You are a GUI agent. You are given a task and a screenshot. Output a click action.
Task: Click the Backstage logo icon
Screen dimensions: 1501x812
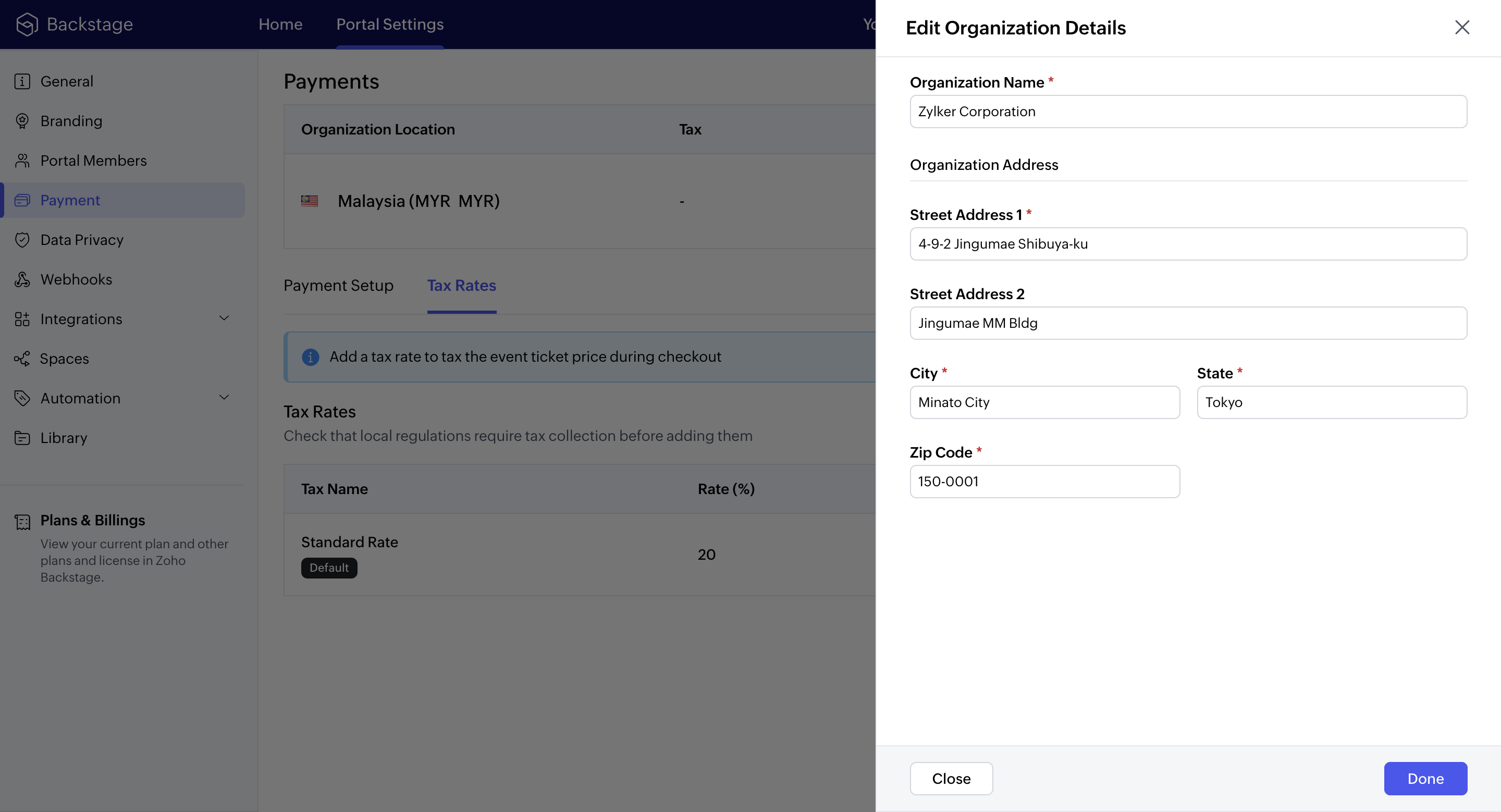[27, 24]
